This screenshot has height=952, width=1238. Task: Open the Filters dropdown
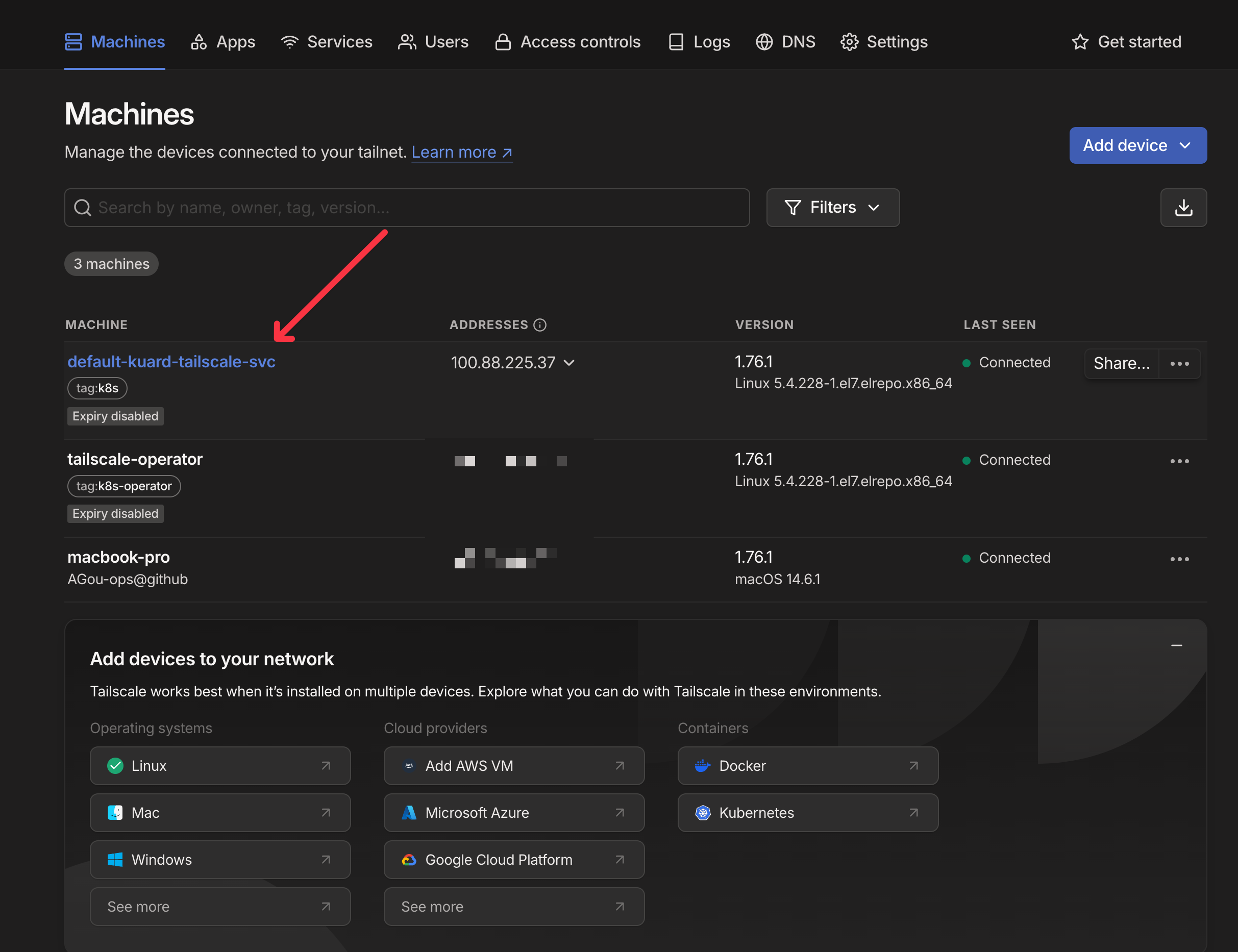click(x=833, y=208)
